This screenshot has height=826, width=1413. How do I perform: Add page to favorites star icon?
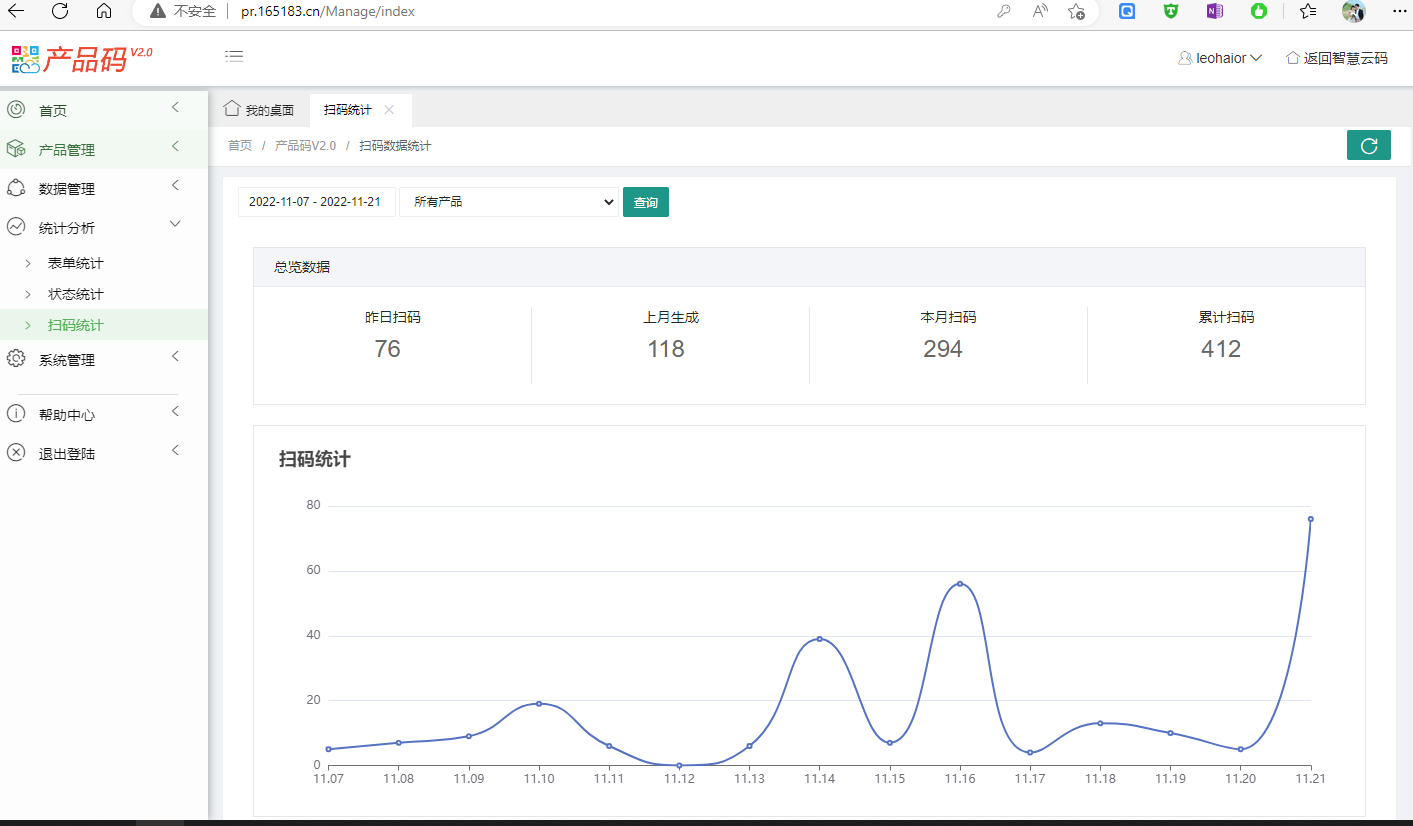point(1076,11)
